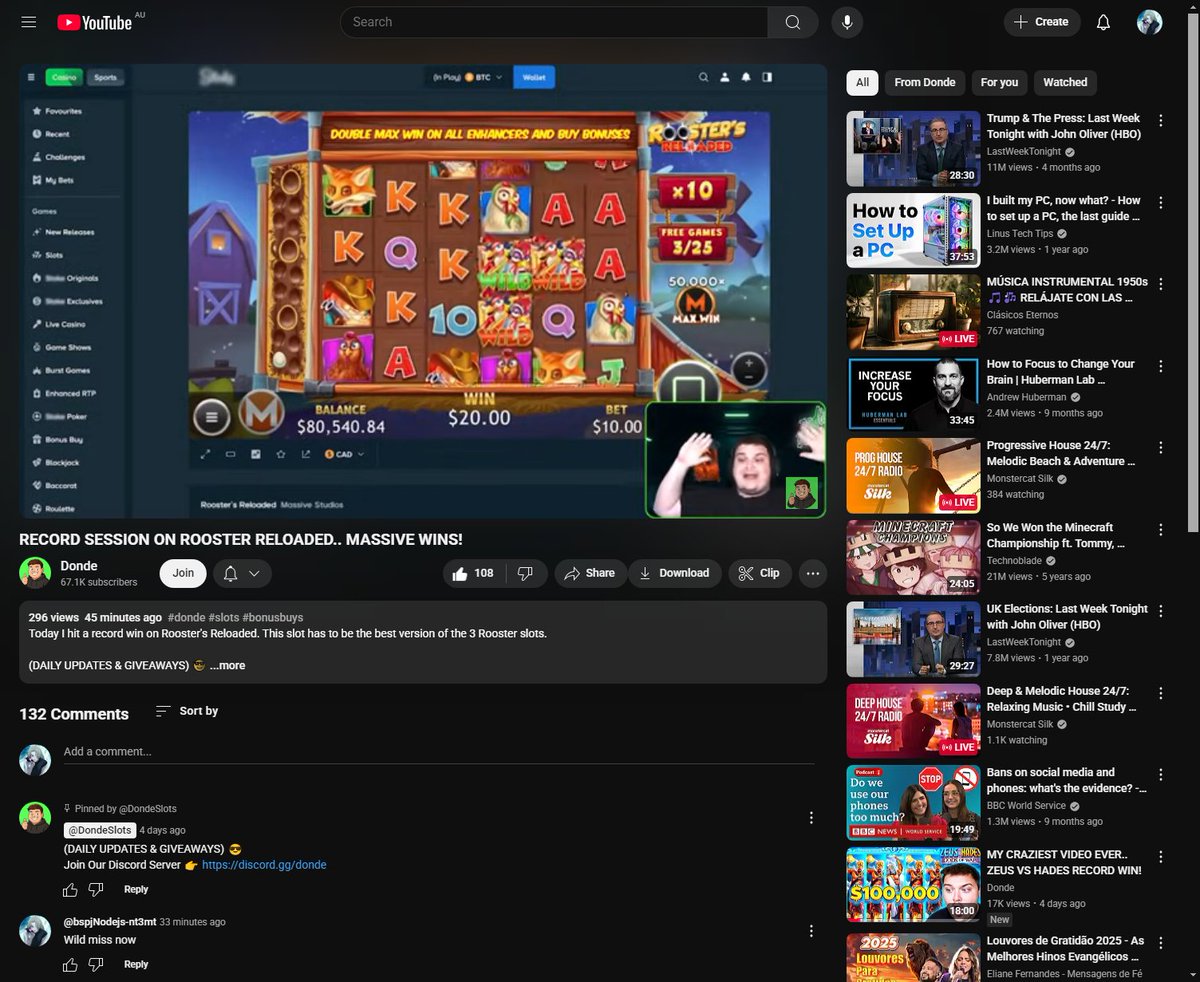1200x982 pixels.
Task: Open more actions ellipsis under video
Action: coord(813,573)
